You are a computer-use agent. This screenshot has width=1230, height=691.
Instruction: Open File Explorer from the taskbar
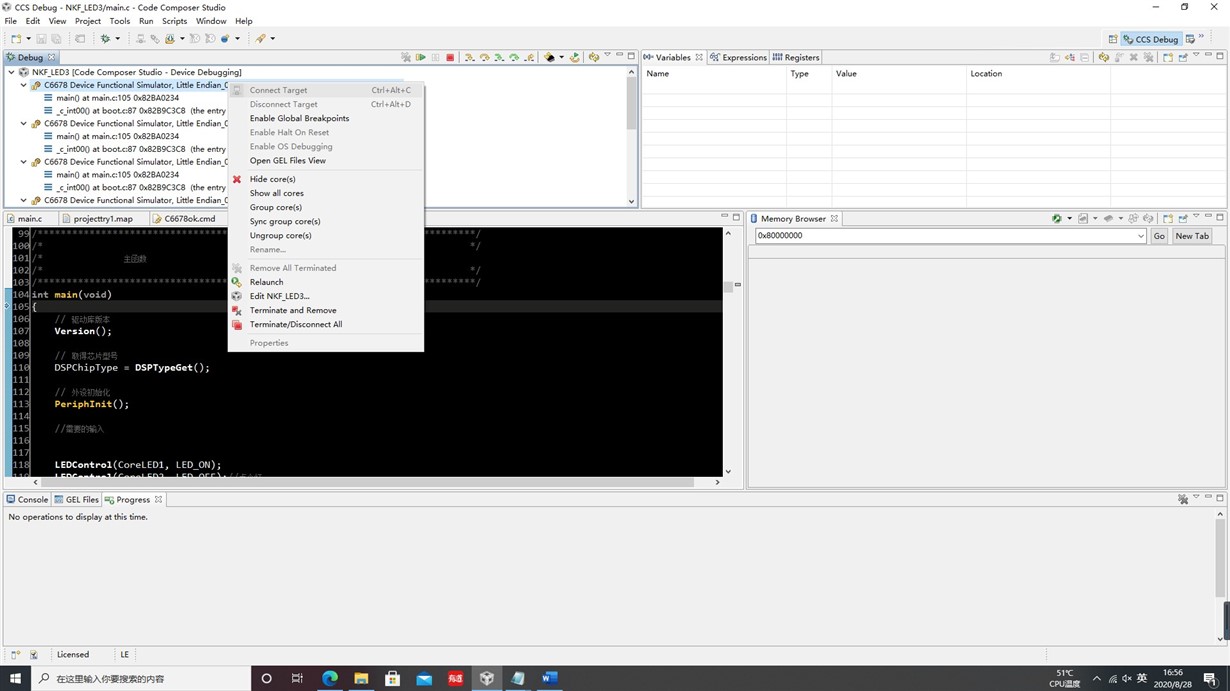(361, 678)
